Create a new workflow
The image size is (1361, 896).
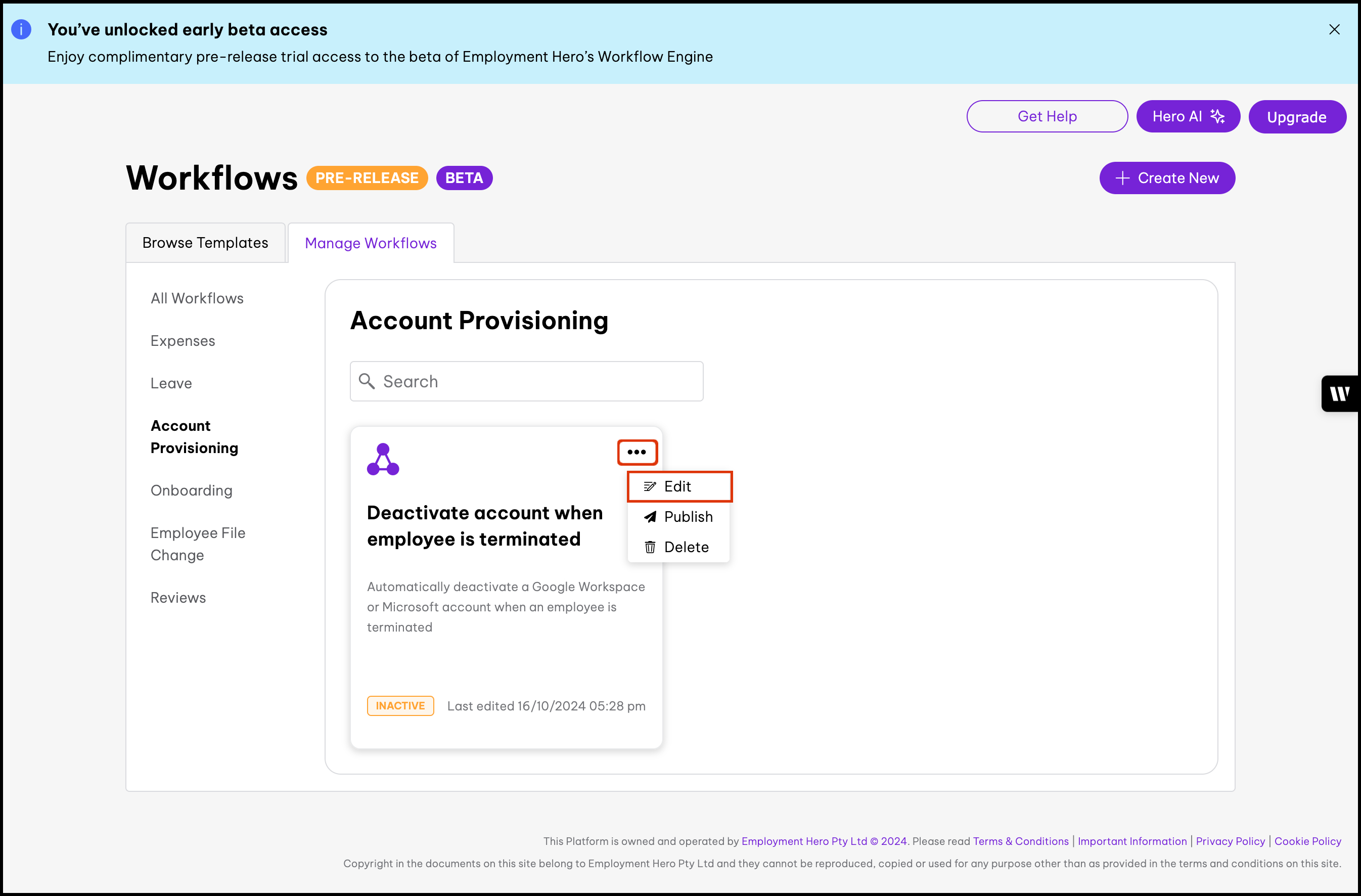click(1166, 178)
